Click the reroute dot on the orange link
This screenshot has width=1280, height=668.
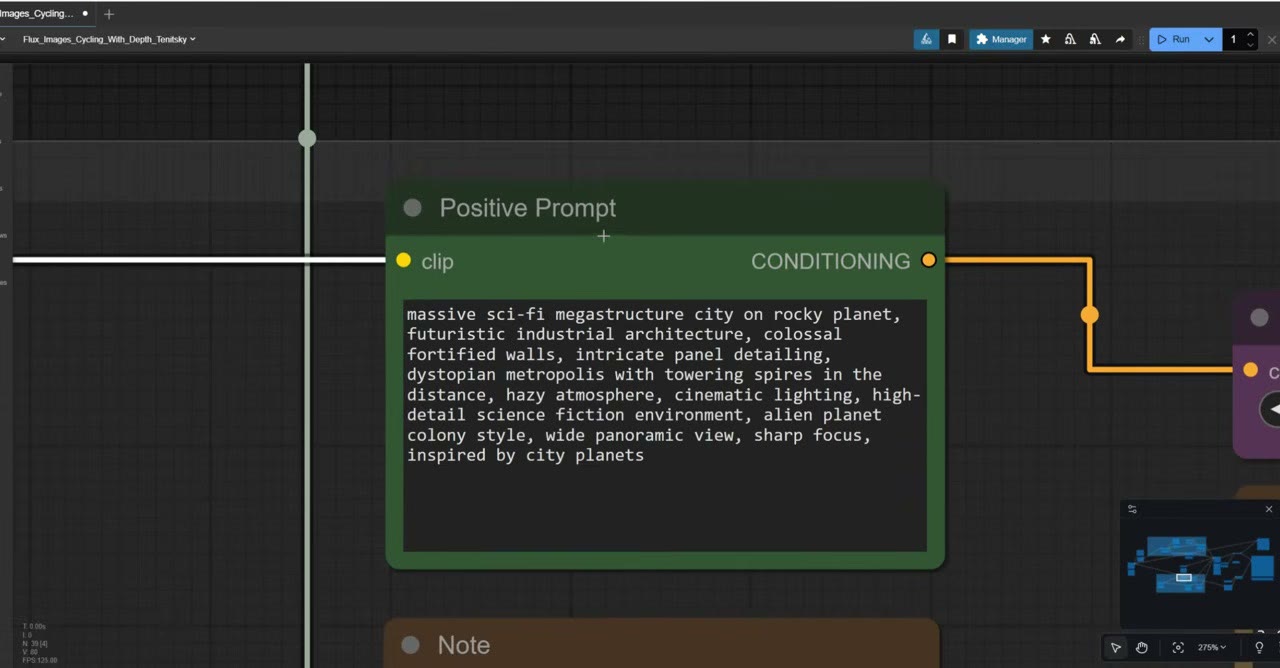tap(1089, 315)
